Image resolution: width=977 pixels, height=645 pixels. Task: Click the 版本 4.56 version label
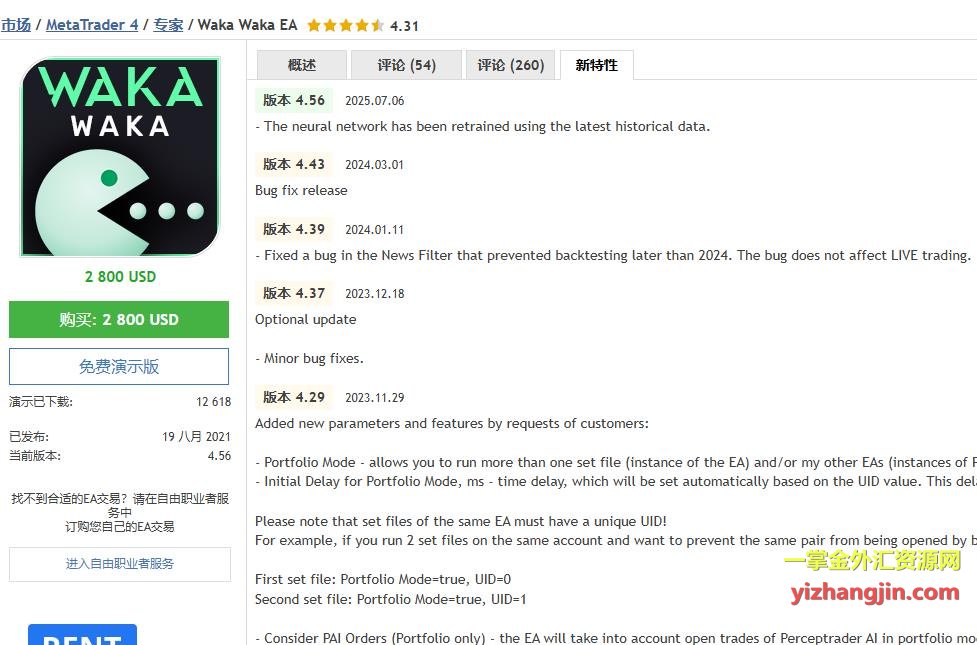click(294, 100)
